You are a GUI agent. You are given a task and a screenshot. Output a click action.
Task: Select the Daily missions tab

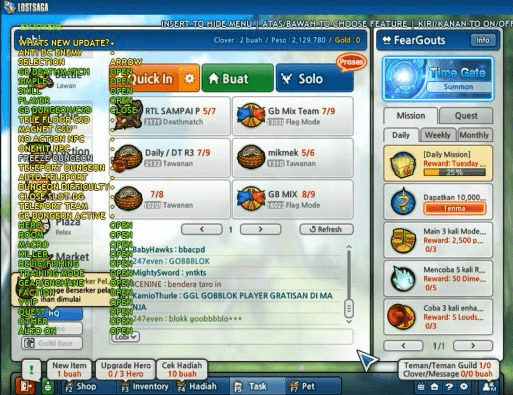(401, 135)
